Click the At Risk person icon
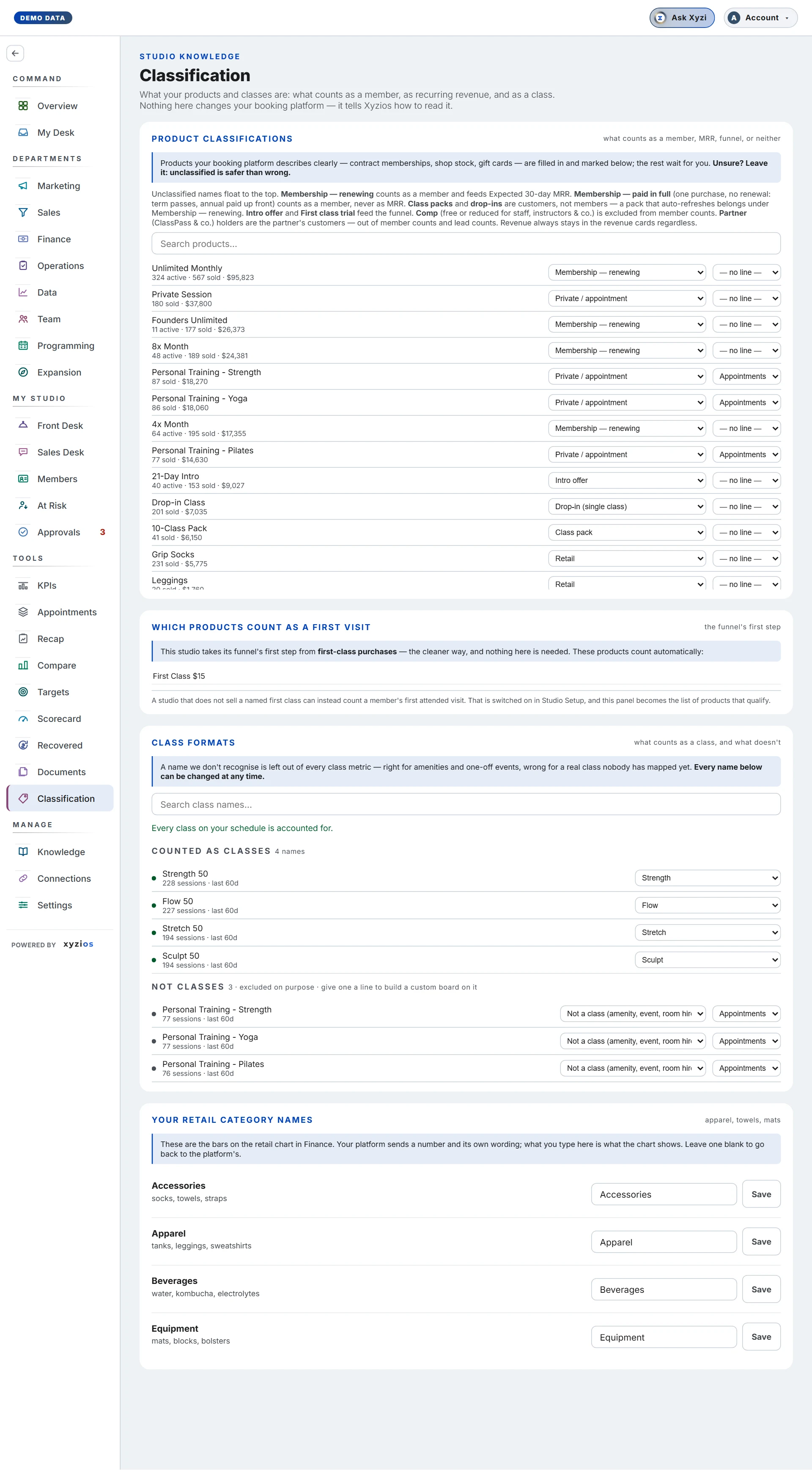The width and height of the screenshot is (812, 1470). [23, 505]
